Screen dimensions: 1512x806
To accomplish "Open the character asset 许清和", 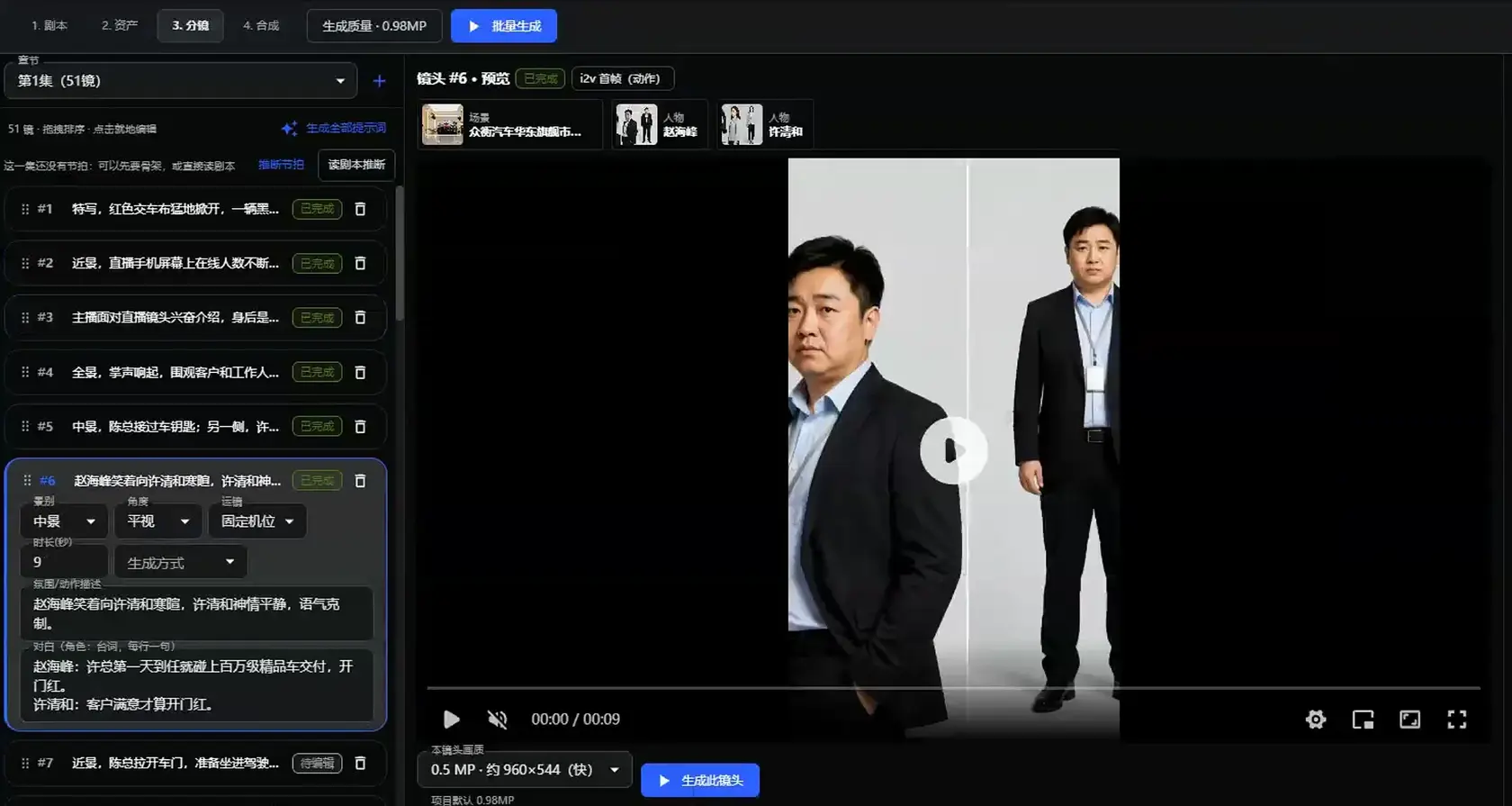I will 765,124.
